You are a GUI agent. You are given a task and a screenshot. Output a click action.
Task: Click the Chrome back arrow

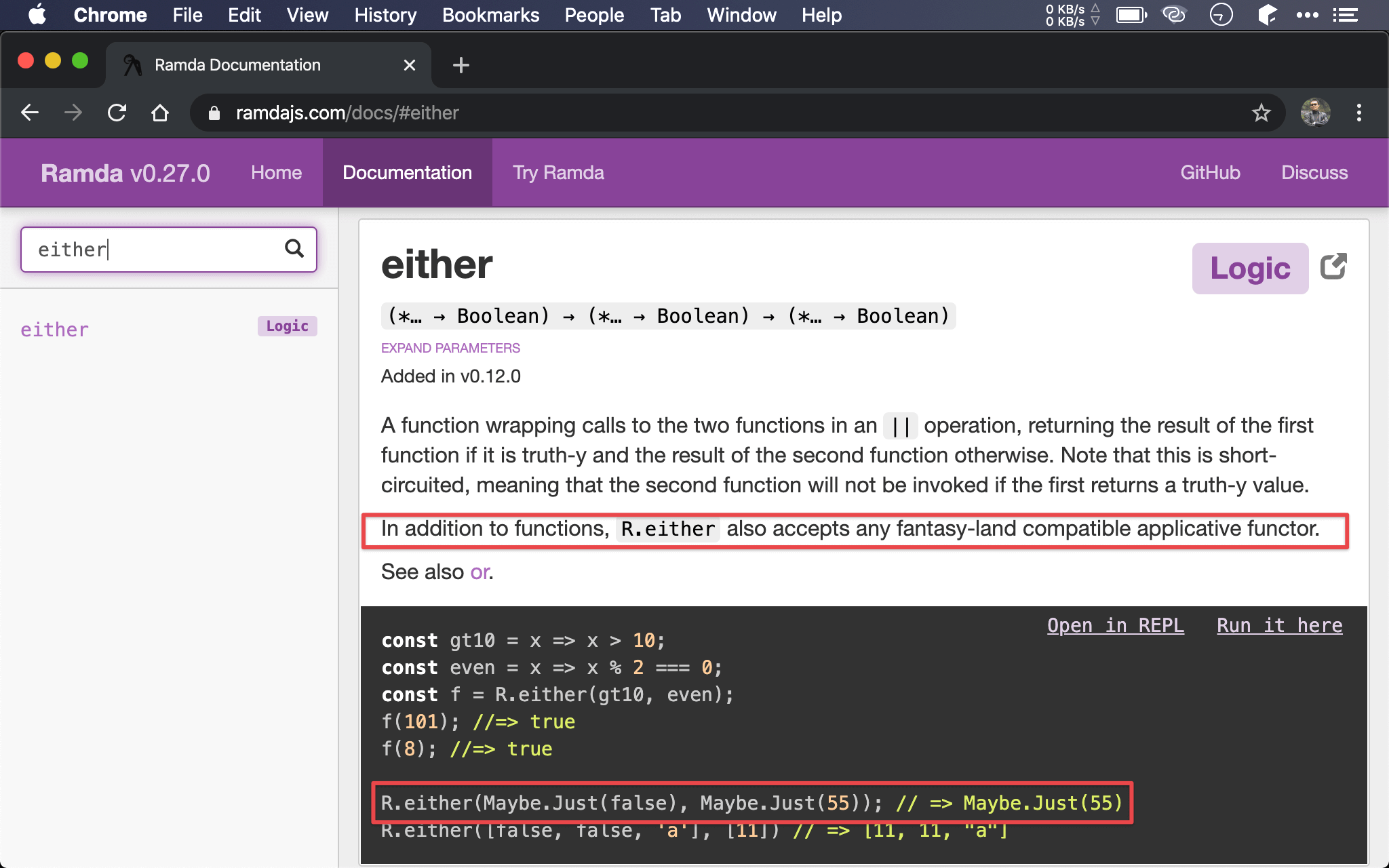[30, 113]
